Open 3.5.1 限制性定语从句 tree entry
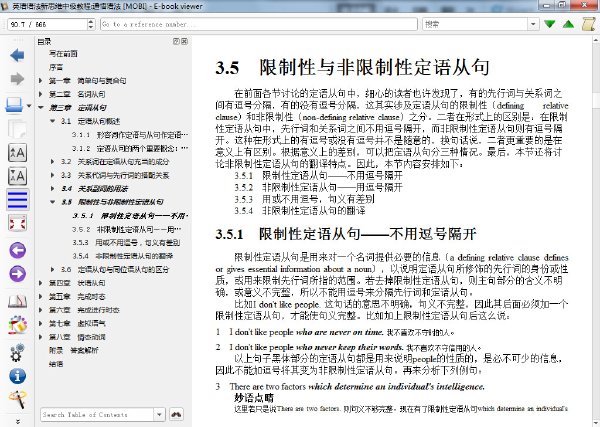 (x=130, y=216)
